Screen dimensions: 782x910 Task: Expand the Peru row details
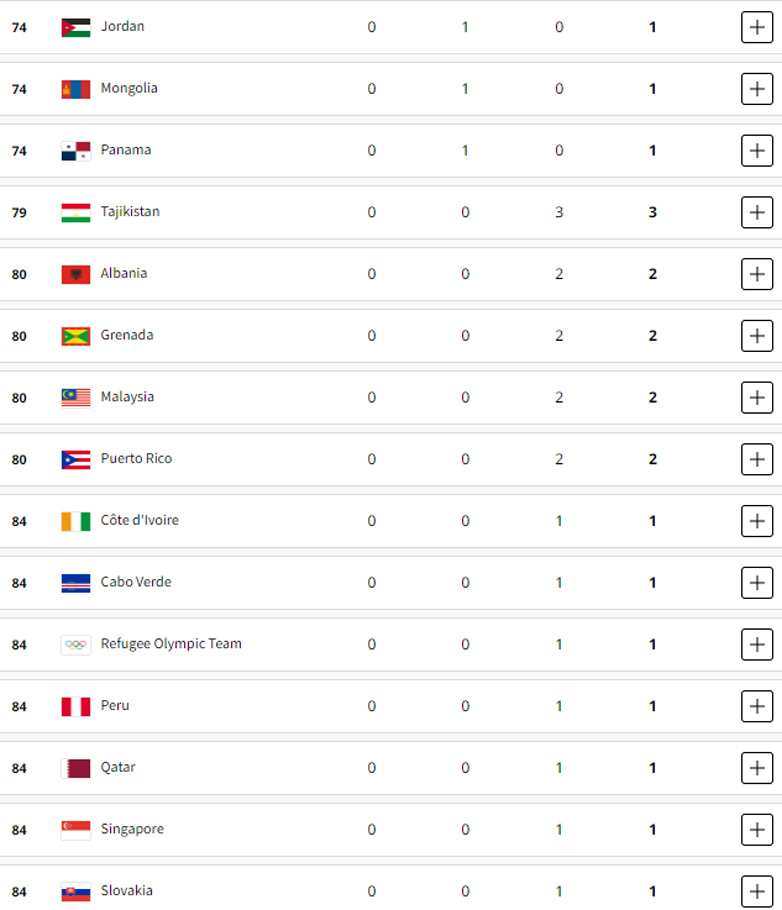point(757,706)
